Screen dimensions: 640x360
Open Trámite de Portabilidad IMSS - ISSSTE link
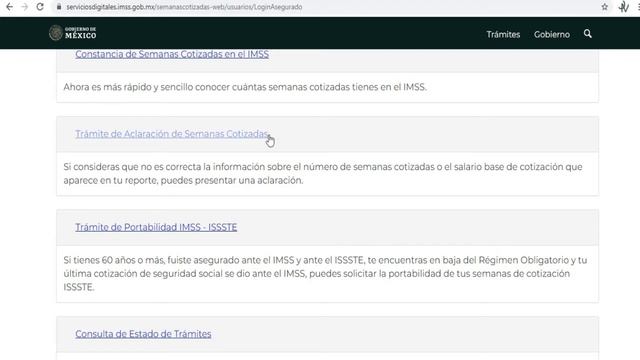tap(156, 227)
